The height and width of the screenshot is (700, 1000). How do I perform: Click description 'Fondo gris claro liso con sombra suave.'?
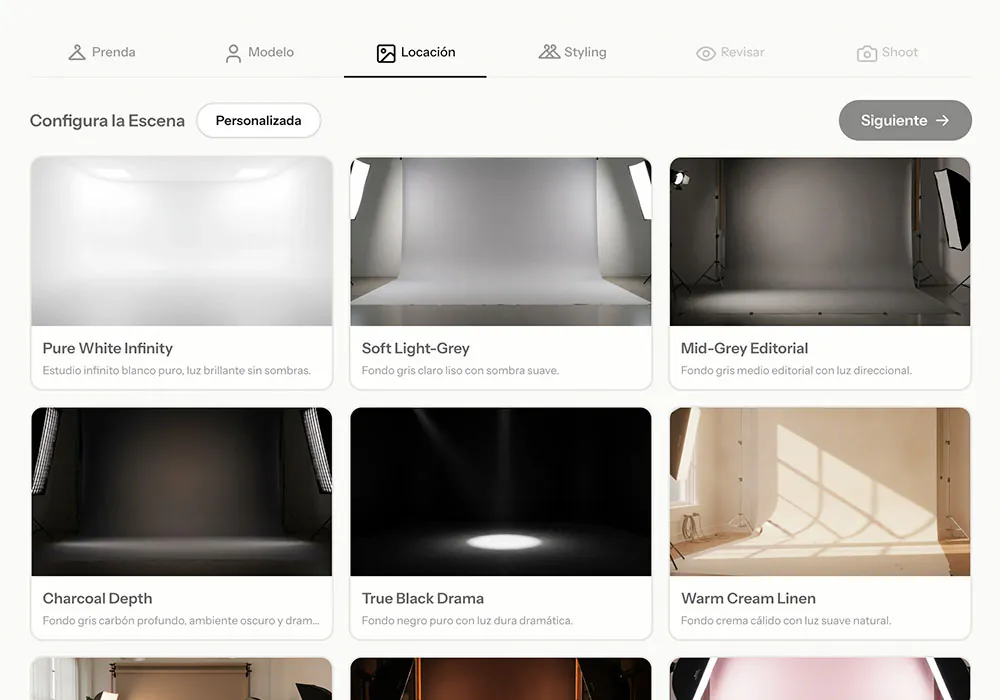[x=460, y=370]
